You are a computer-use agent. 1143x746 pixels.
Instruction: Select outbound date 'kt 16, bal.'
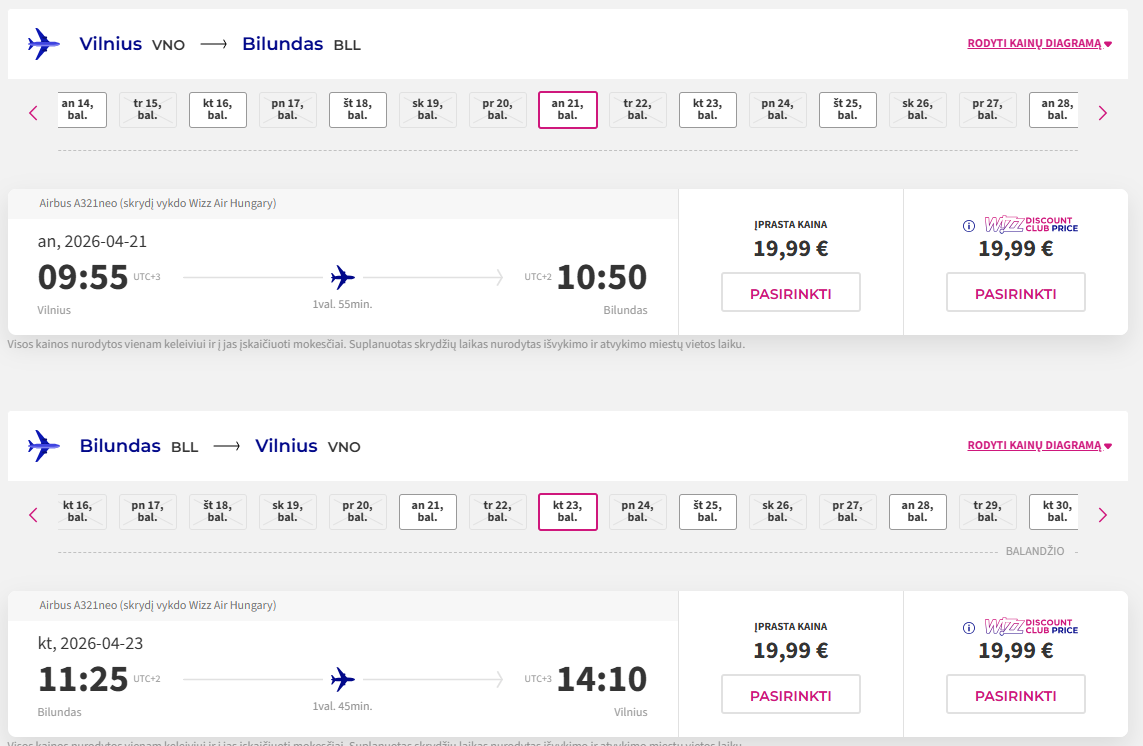coord(217,109)
